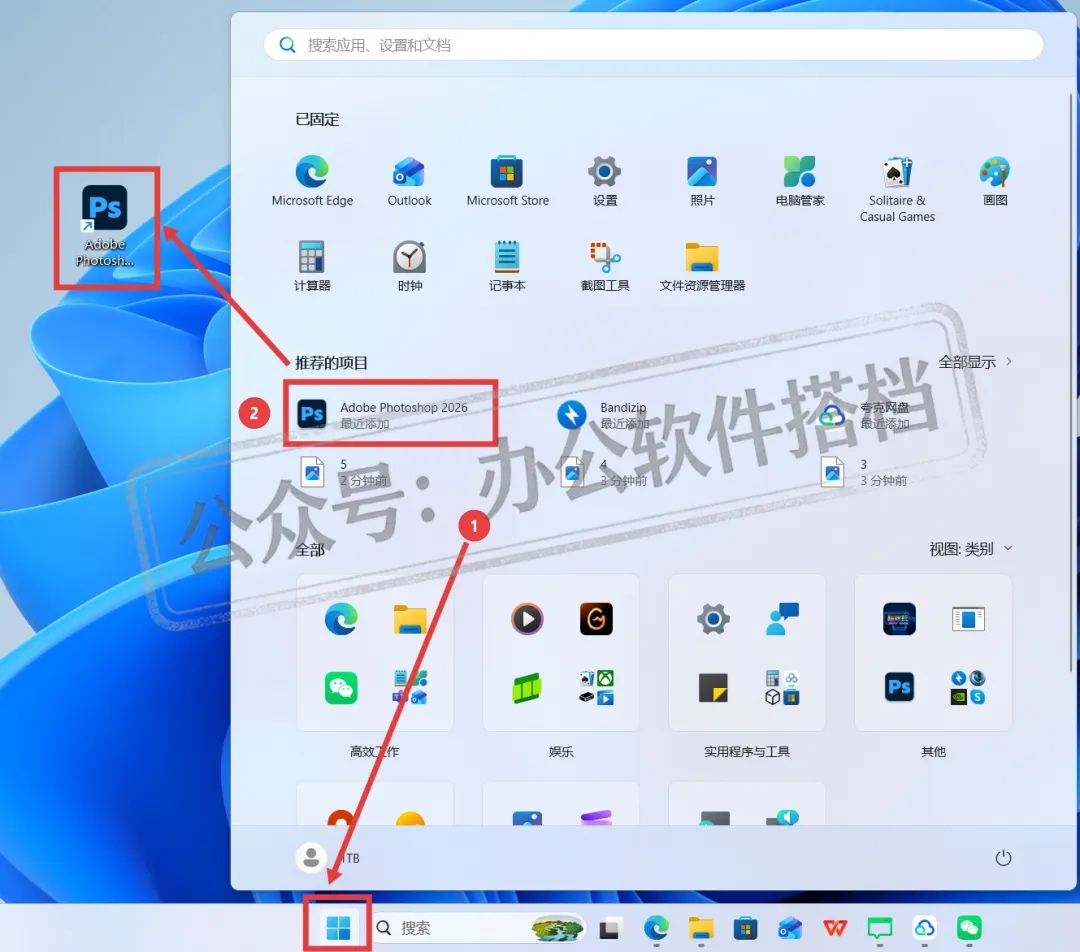Launch 电脑管家 pinned app
Screen dimensions: 1080x952
point(800,181)
